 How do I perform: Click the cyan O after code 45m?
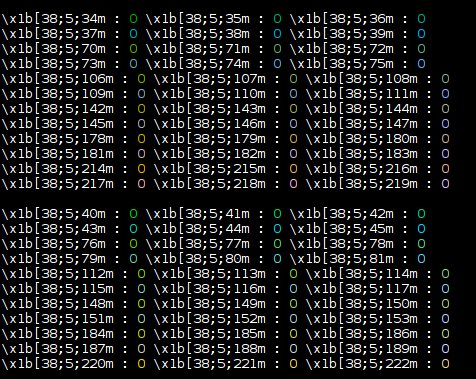(421, 229)
